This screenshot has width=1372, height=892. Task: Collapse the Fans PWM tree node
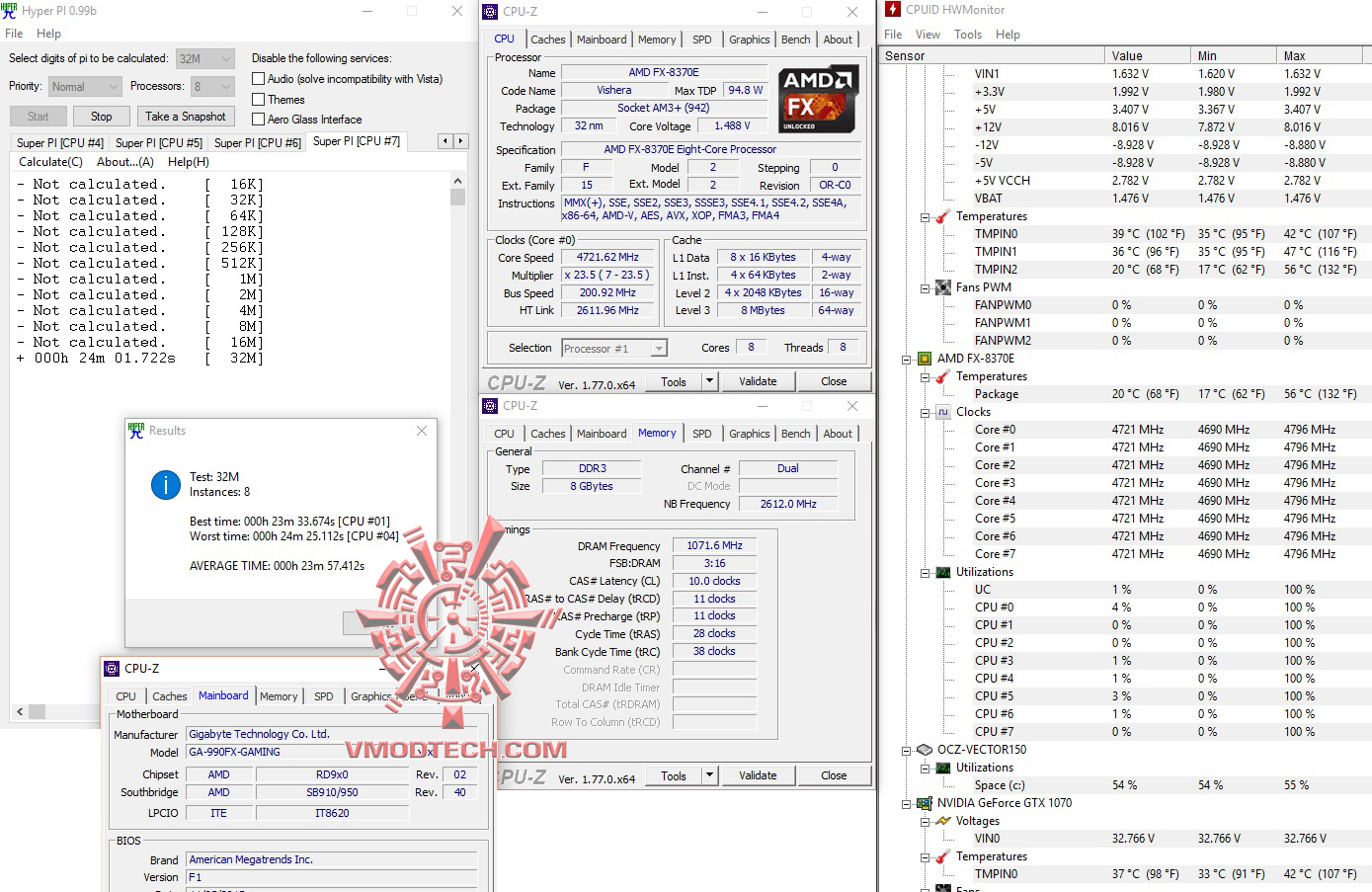925,287
